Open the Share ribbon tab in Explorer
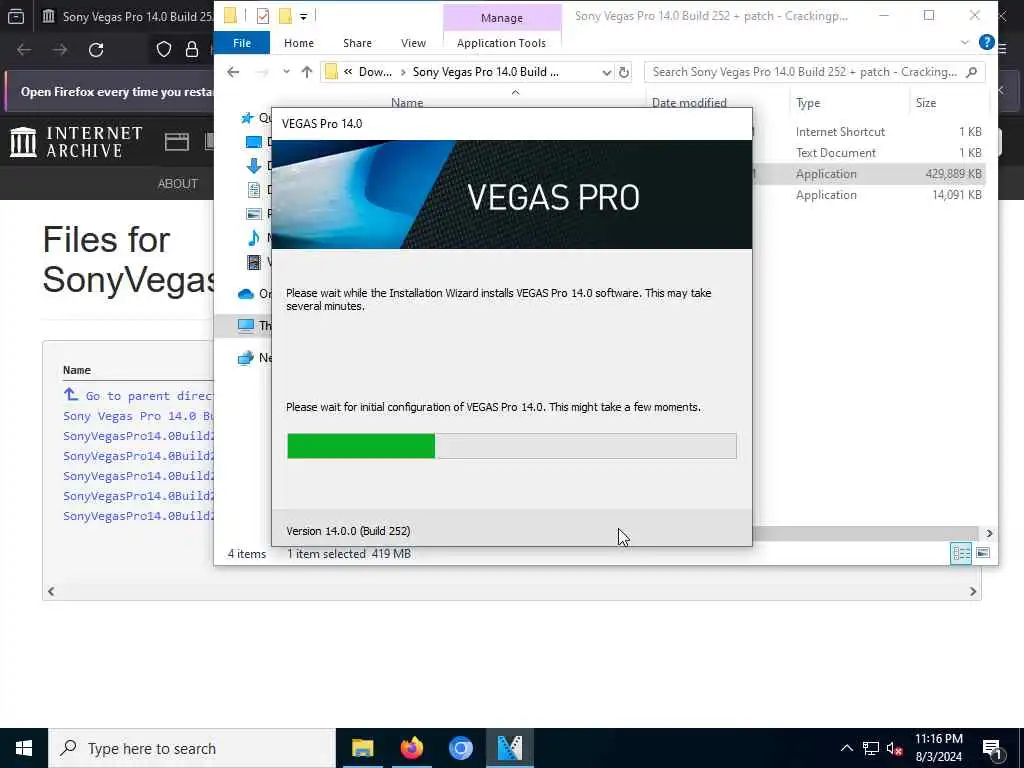This screenshot has height=768, width=1024. tap(357, 42)
